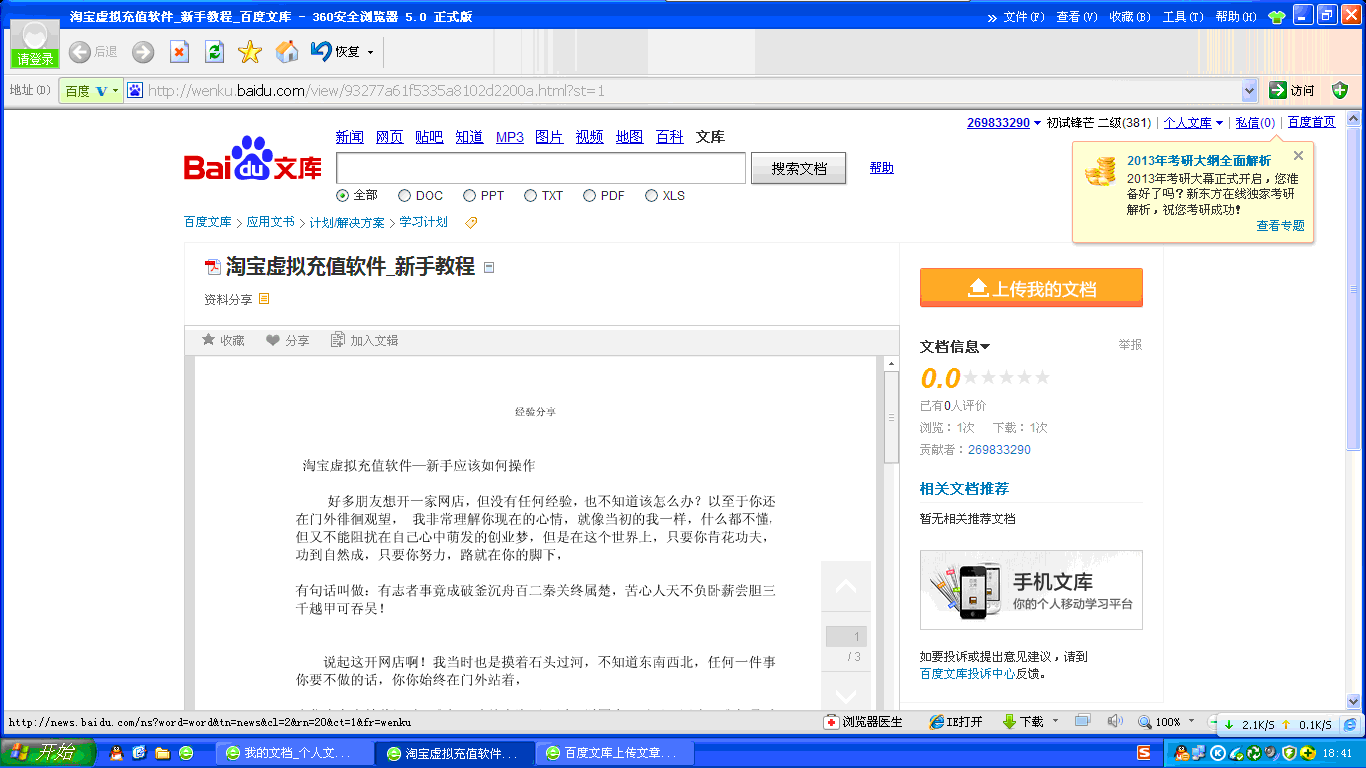Open the 恢复 dropdown arrow

(370, 52)
